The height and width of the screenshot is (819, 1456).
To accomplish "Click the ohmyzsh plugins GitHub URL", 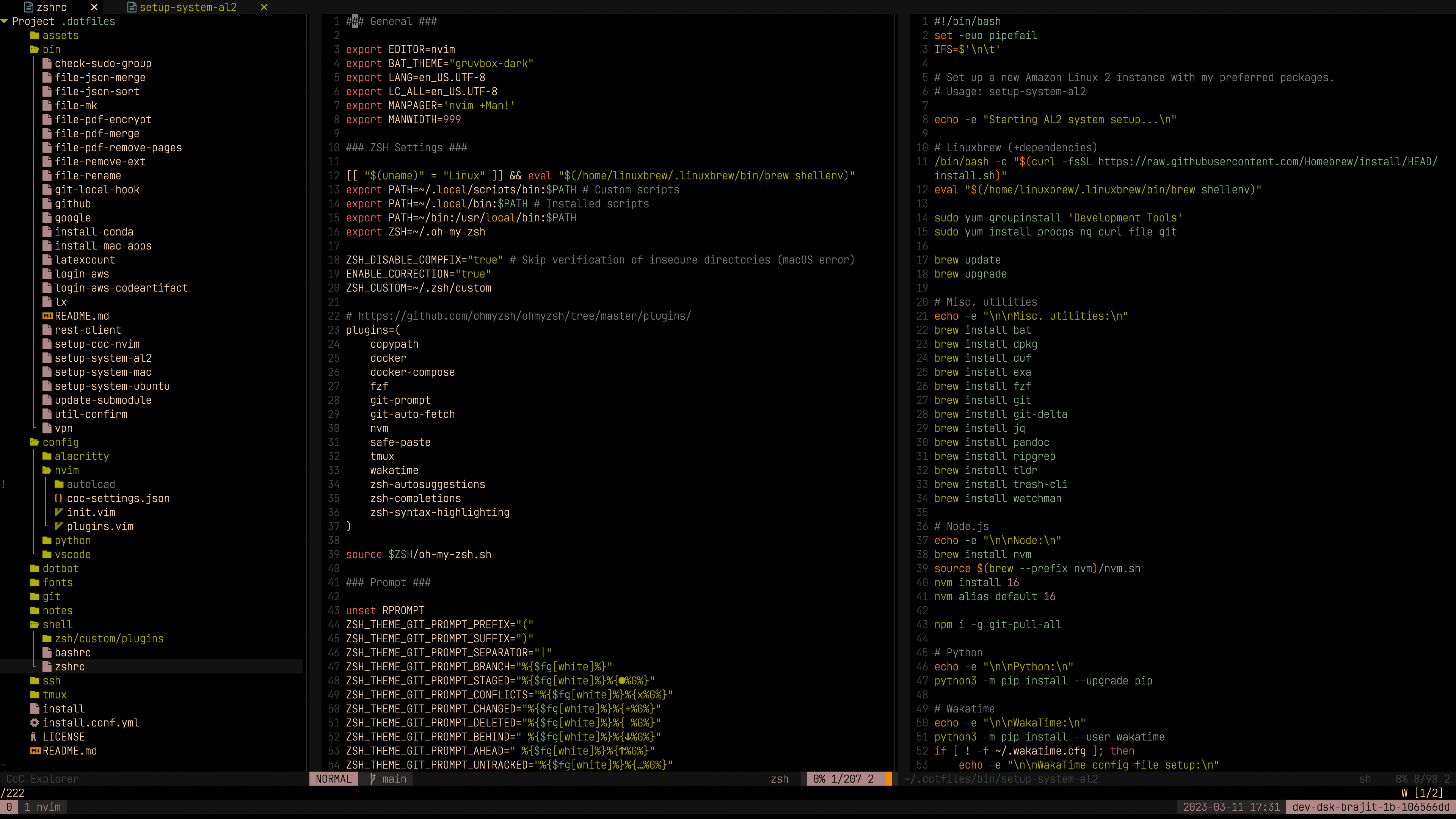I will coord(524,317).
